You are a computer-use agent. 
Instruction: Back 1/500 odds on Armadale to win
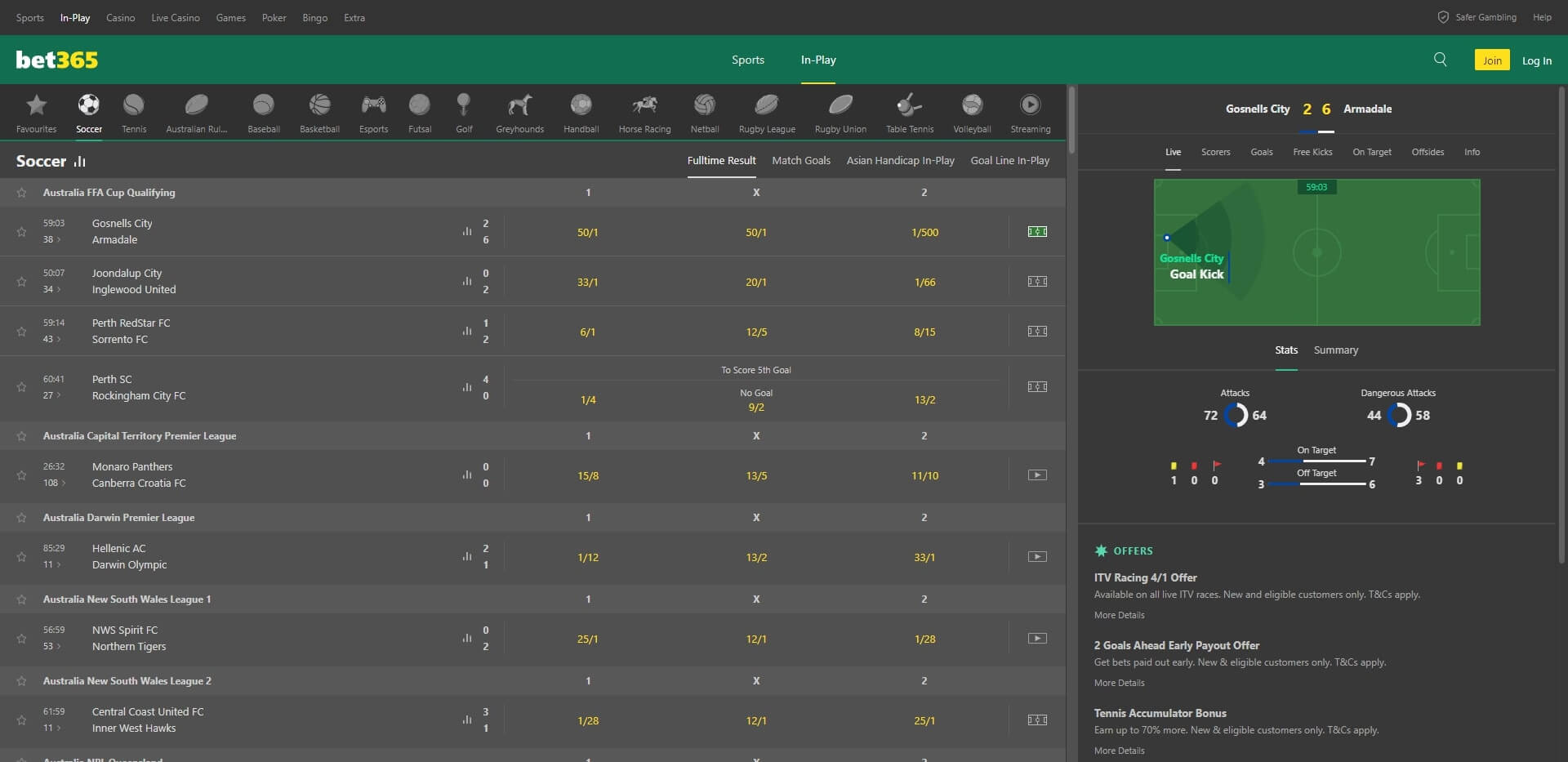point(924,231)
